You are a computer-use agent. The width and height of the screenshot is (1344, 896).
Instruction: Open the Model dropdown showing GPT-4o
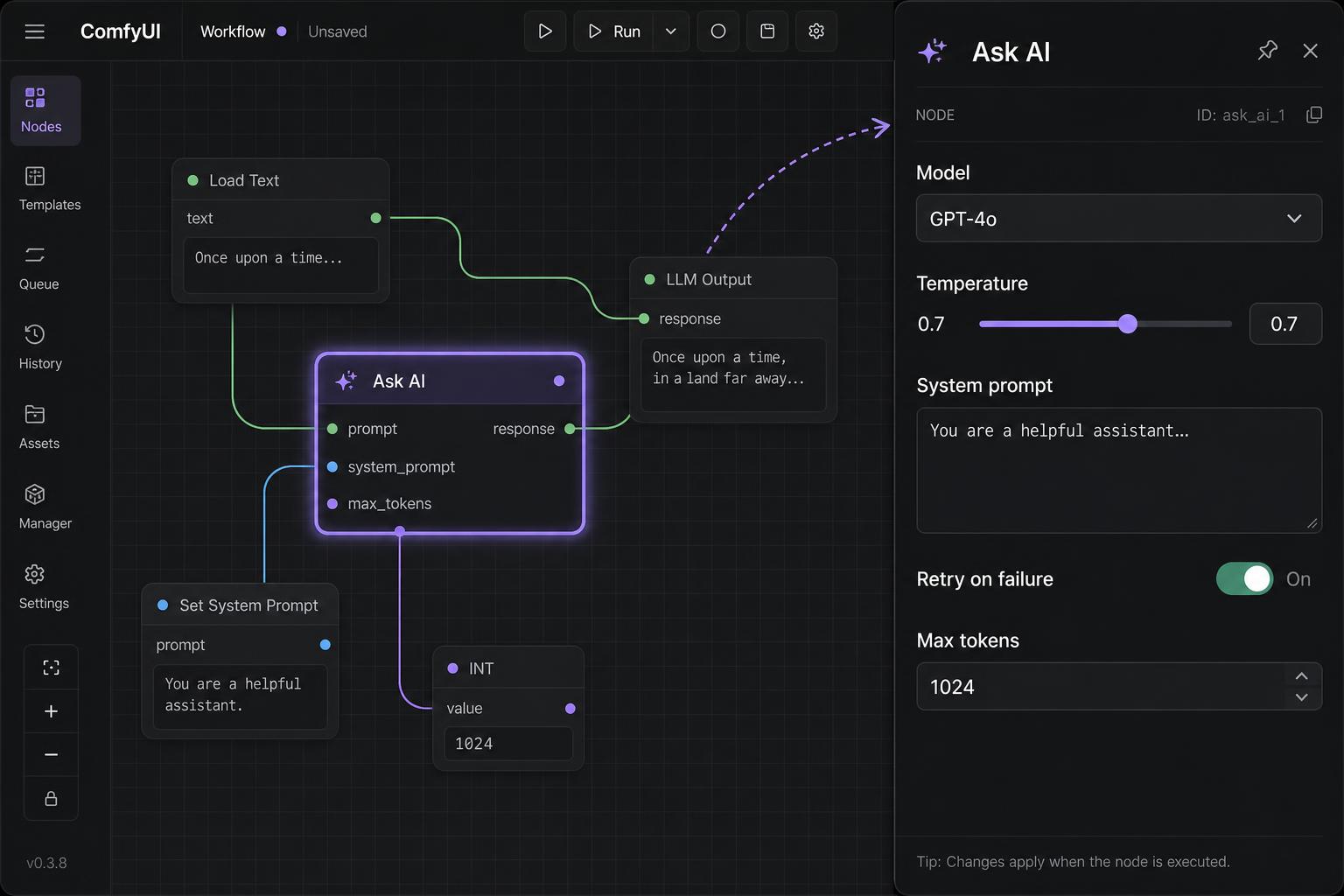pyautogui.click(x=1118, y=218)
